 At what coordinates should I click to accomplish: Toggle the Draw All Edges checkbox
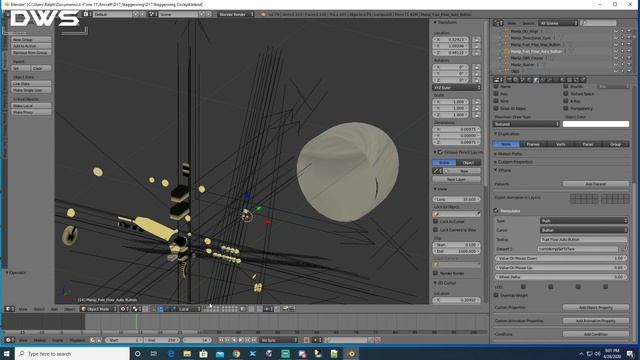(x=496, y=108)
